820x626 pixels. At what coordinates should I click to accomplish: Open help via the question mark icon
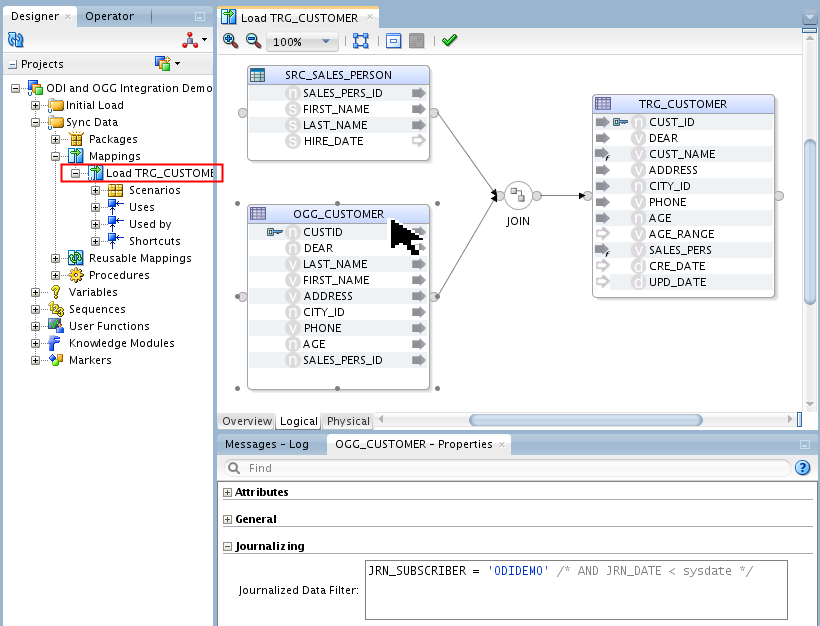[803, 467]
